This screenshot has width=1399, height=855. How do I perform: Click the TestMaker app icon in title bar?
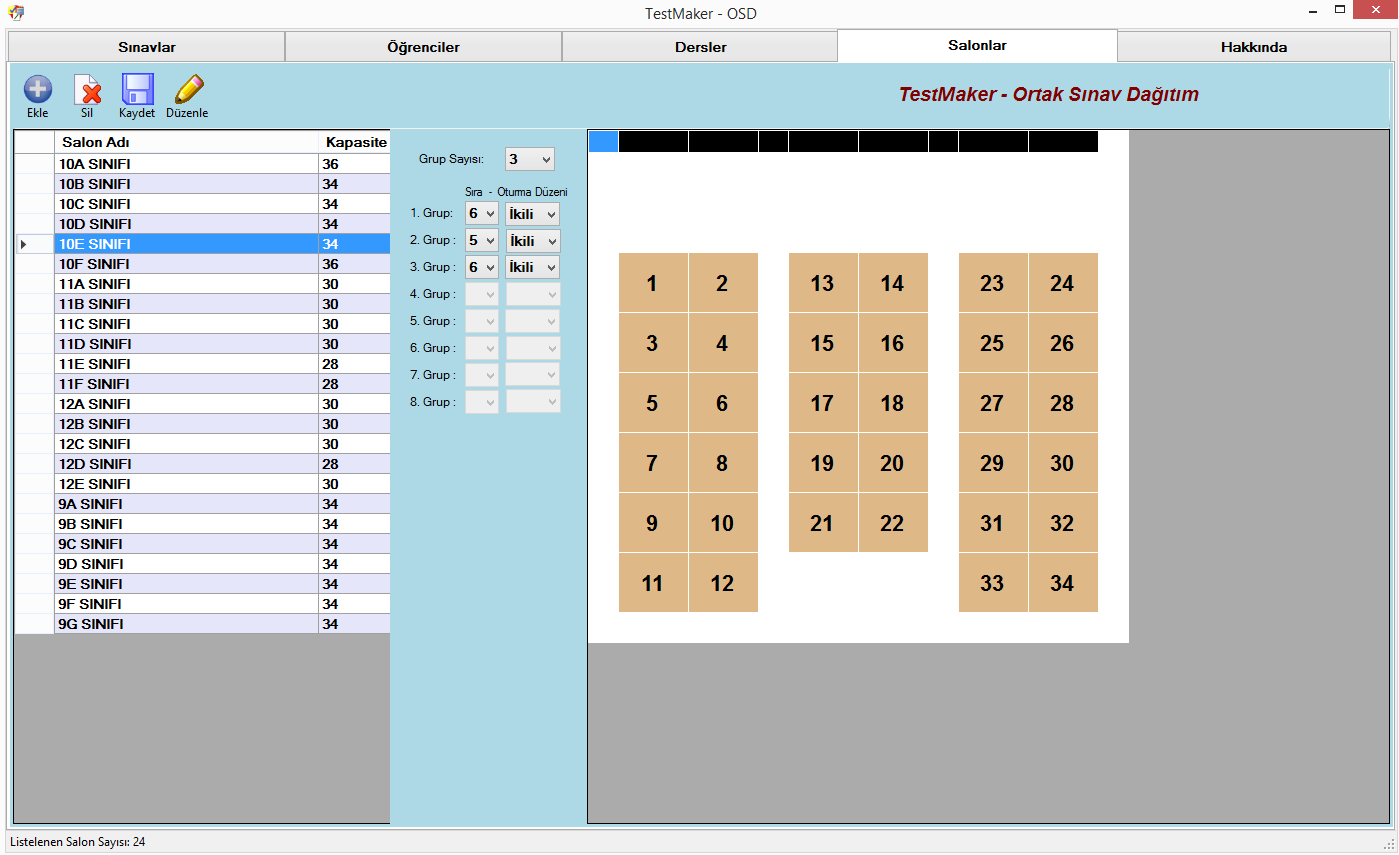tap(15, 13)
